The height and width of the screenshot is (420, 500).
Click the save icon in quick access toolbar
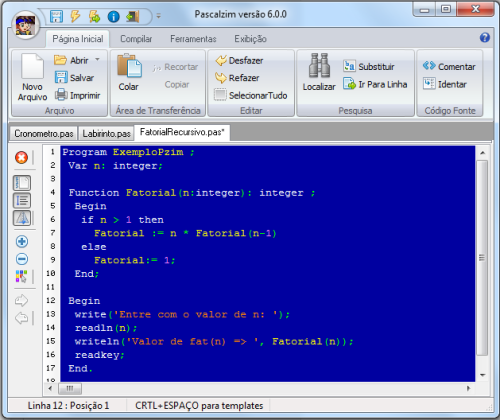(56, 16)
